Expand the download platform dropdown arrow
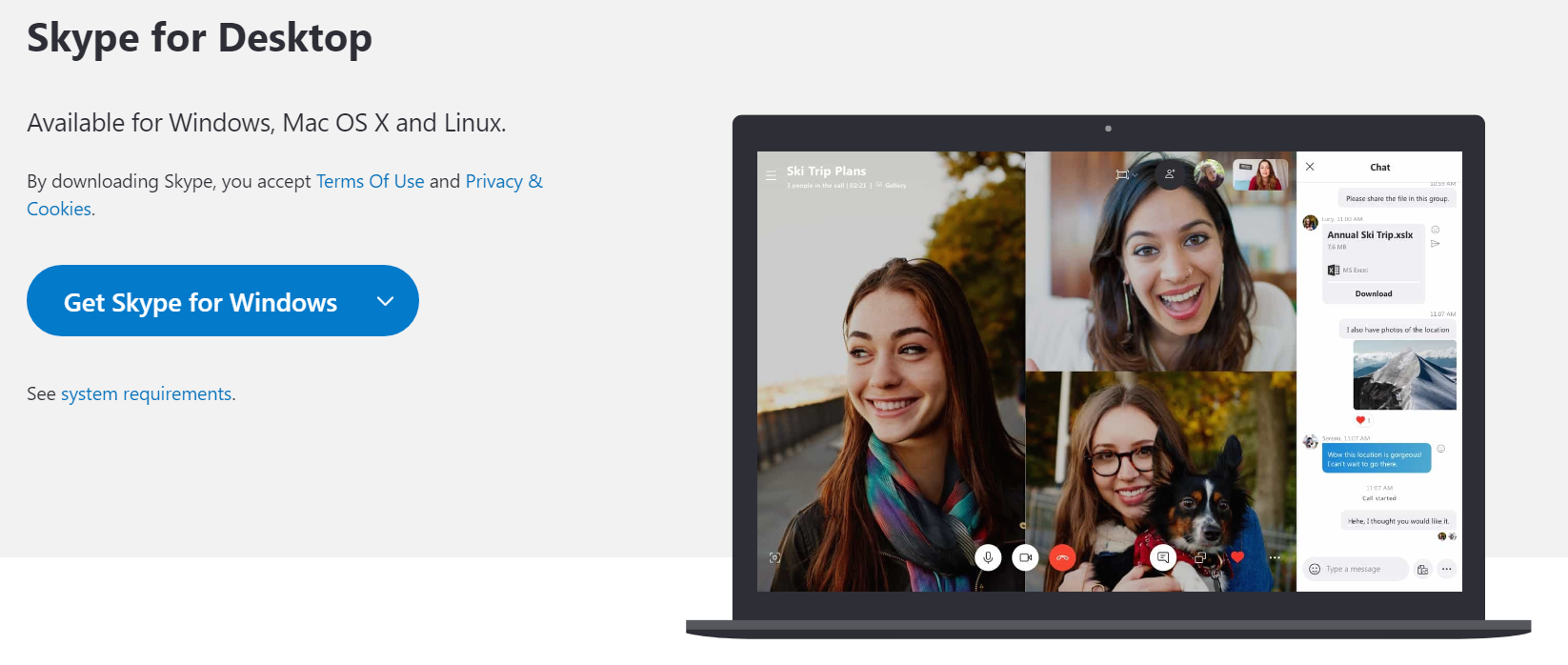The image size is (1568, 665). pyautogui.click(x=385, y=301)
